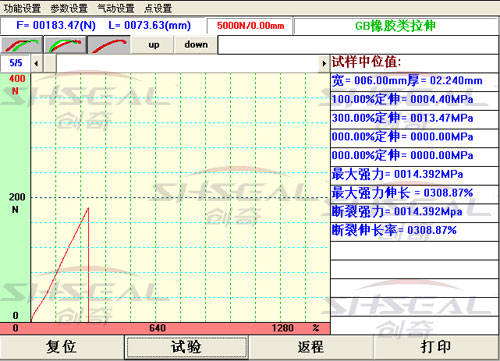Click the 5/5 sample counter box
The width and height of the screenshot is (500, 361).
coord(16,63)
